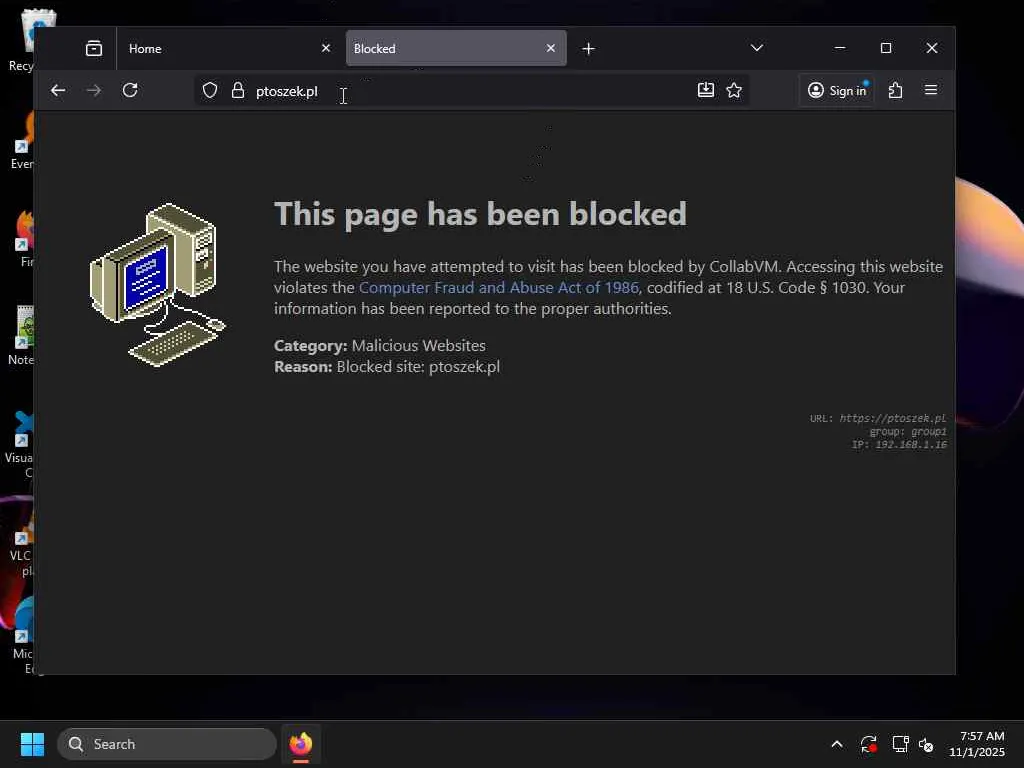Open the Extensions puzzle icon

click(895, 90)
